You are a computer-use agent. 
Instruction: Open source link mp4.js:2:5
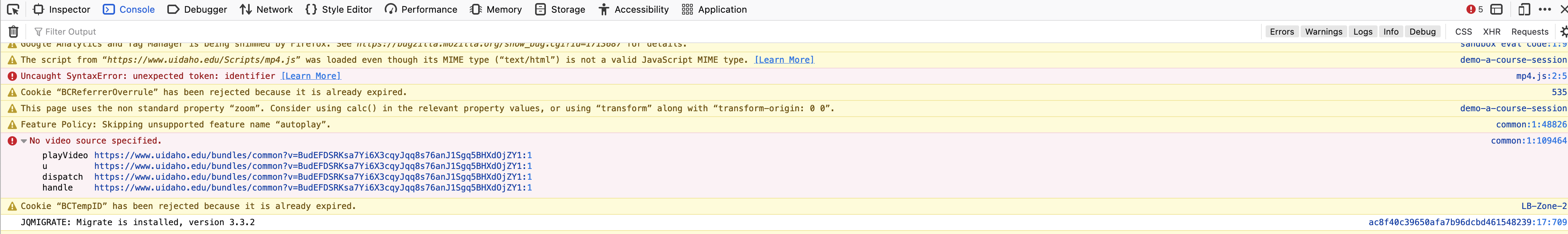[x=1541, y=76]
